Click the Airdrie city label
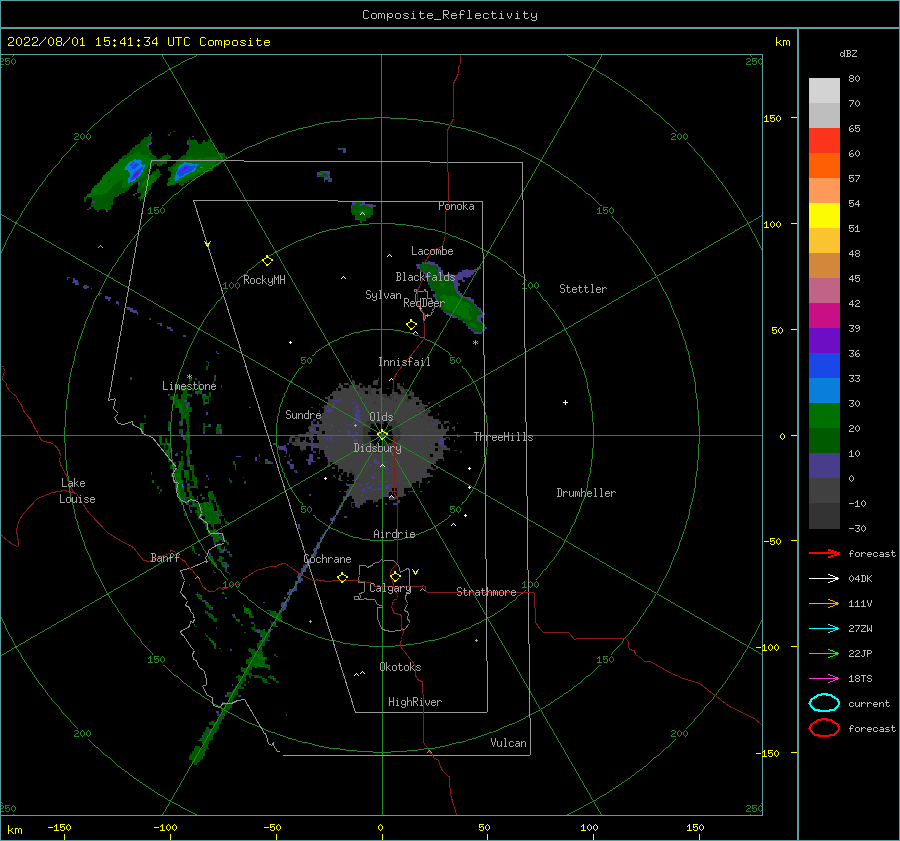This screenshot has width=900, height=841. pyautogui.click(x=394, y=534)
